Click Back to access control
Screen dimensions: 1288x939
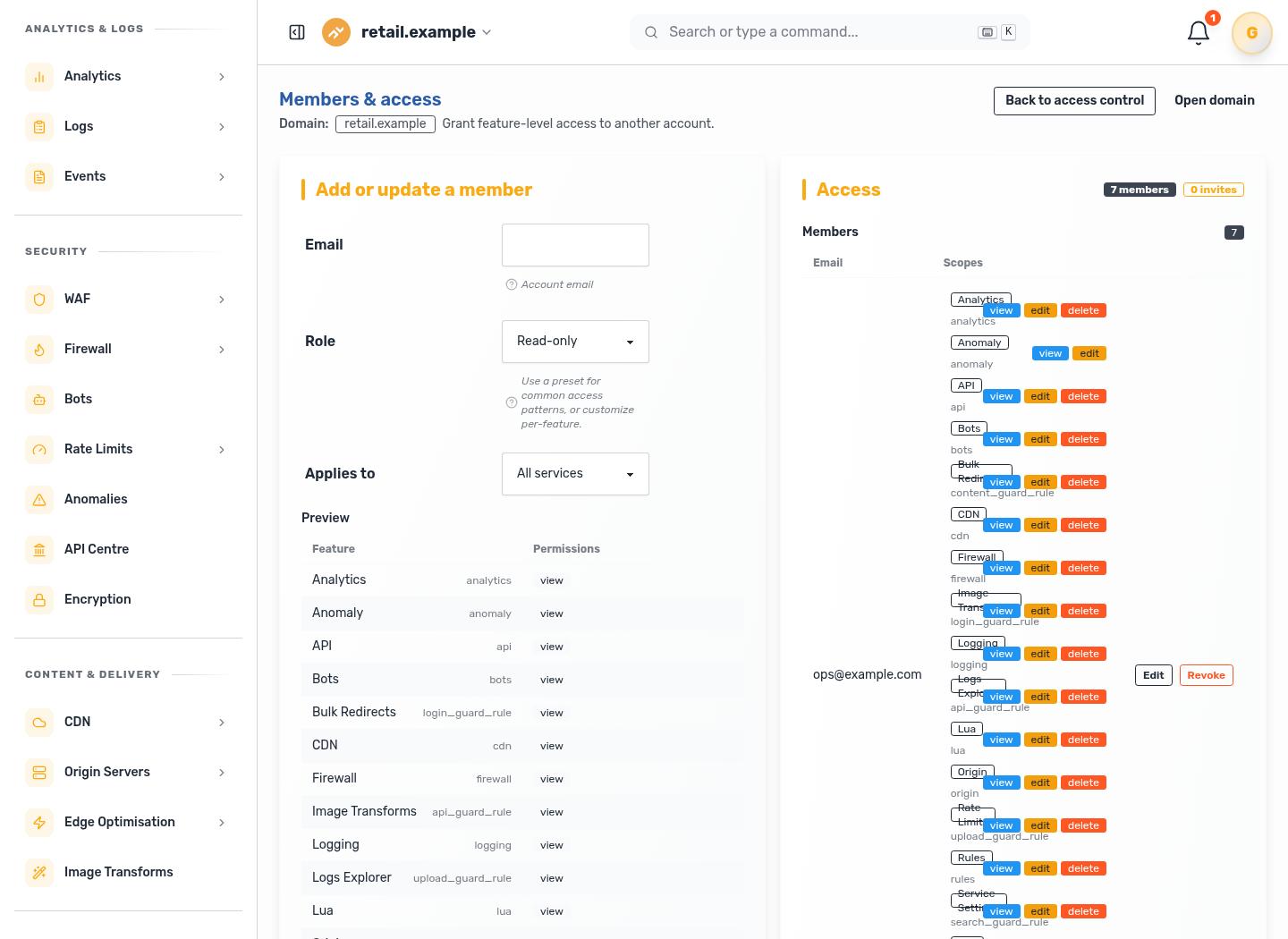click(x=1074, y=101)
